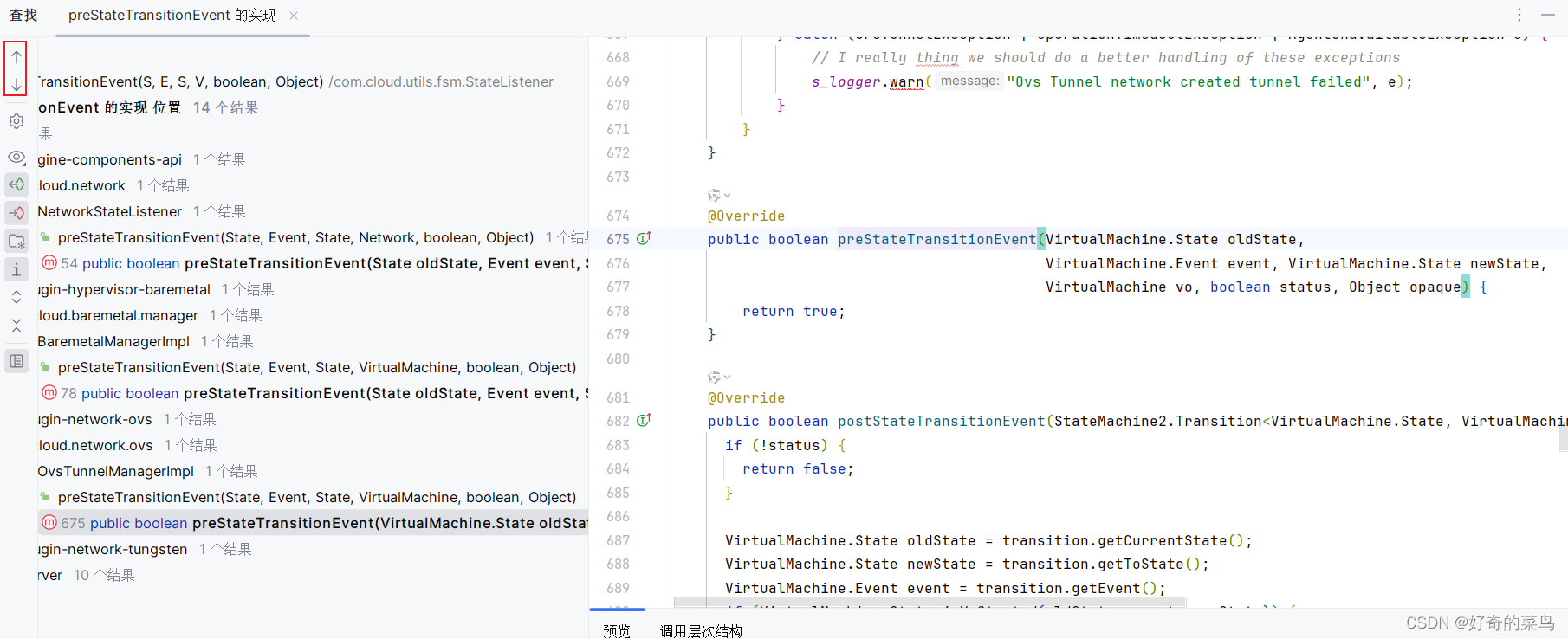Click the method node icon under OvsTunnelManagerImpl
Screen dimensions: 1568x639
pos(45,496)
